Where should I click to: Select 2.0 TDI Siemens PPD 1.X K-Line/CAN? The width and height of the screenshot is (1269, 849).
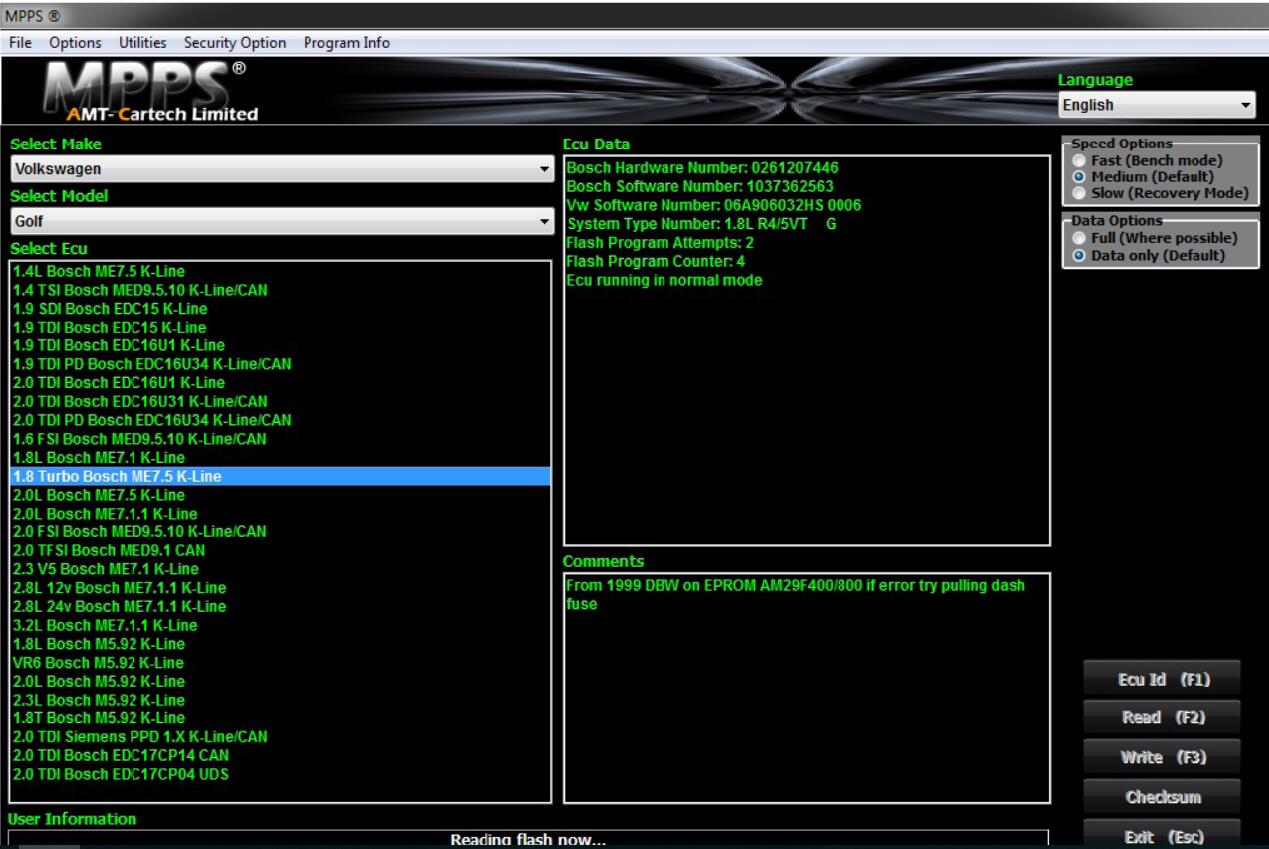[x=281, y=736]
